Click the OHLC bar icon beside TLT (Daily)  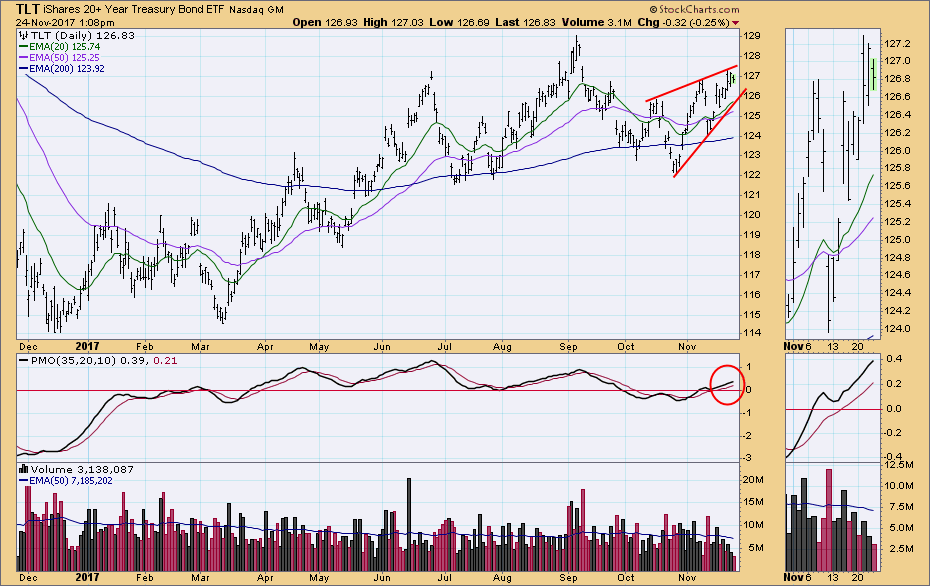[24, 36]
